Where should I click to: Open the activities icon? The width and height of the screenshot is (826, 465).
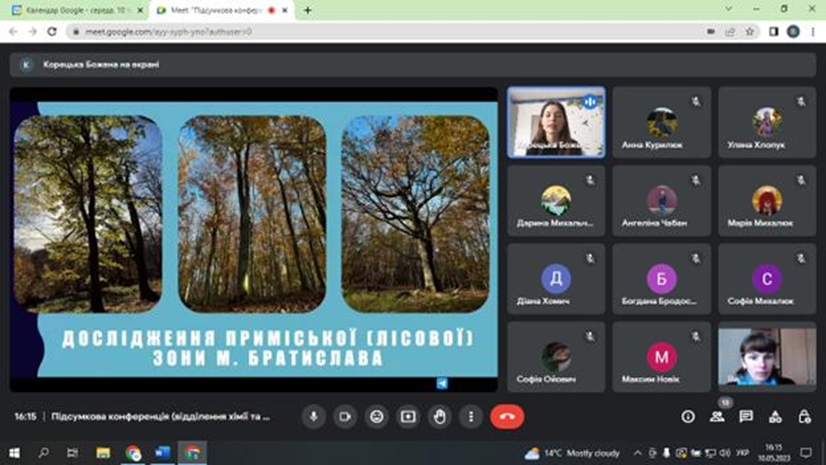click(775, 416)
